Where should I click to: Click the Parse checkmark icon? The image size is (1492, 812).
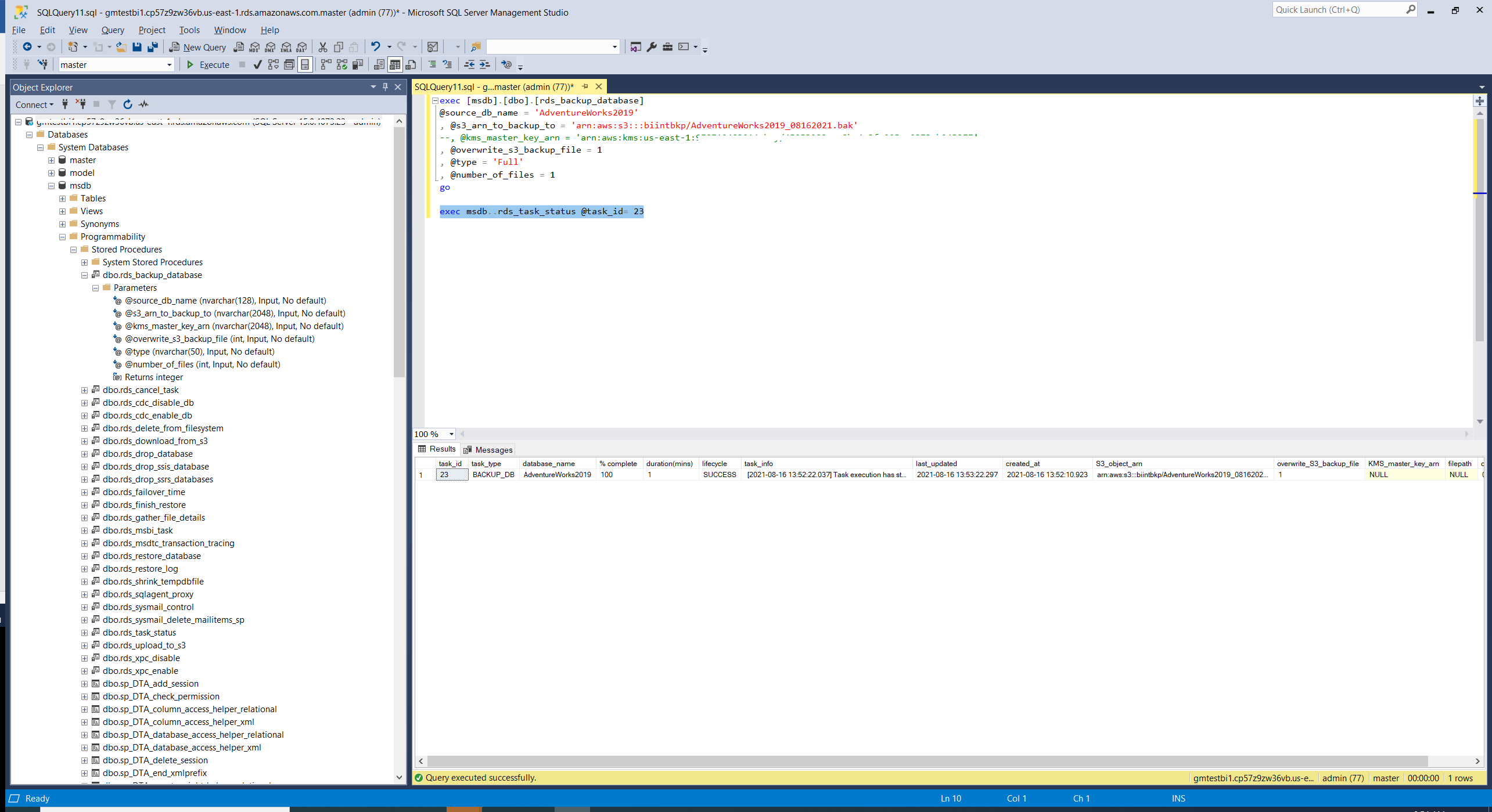pos(257,64)
